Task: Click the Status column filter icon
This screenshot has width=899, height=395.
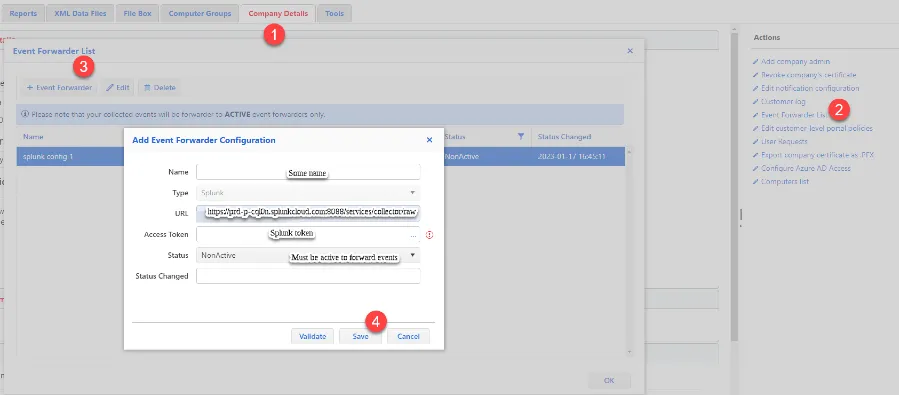Action: pyautogui.click(x=521, y=136)
